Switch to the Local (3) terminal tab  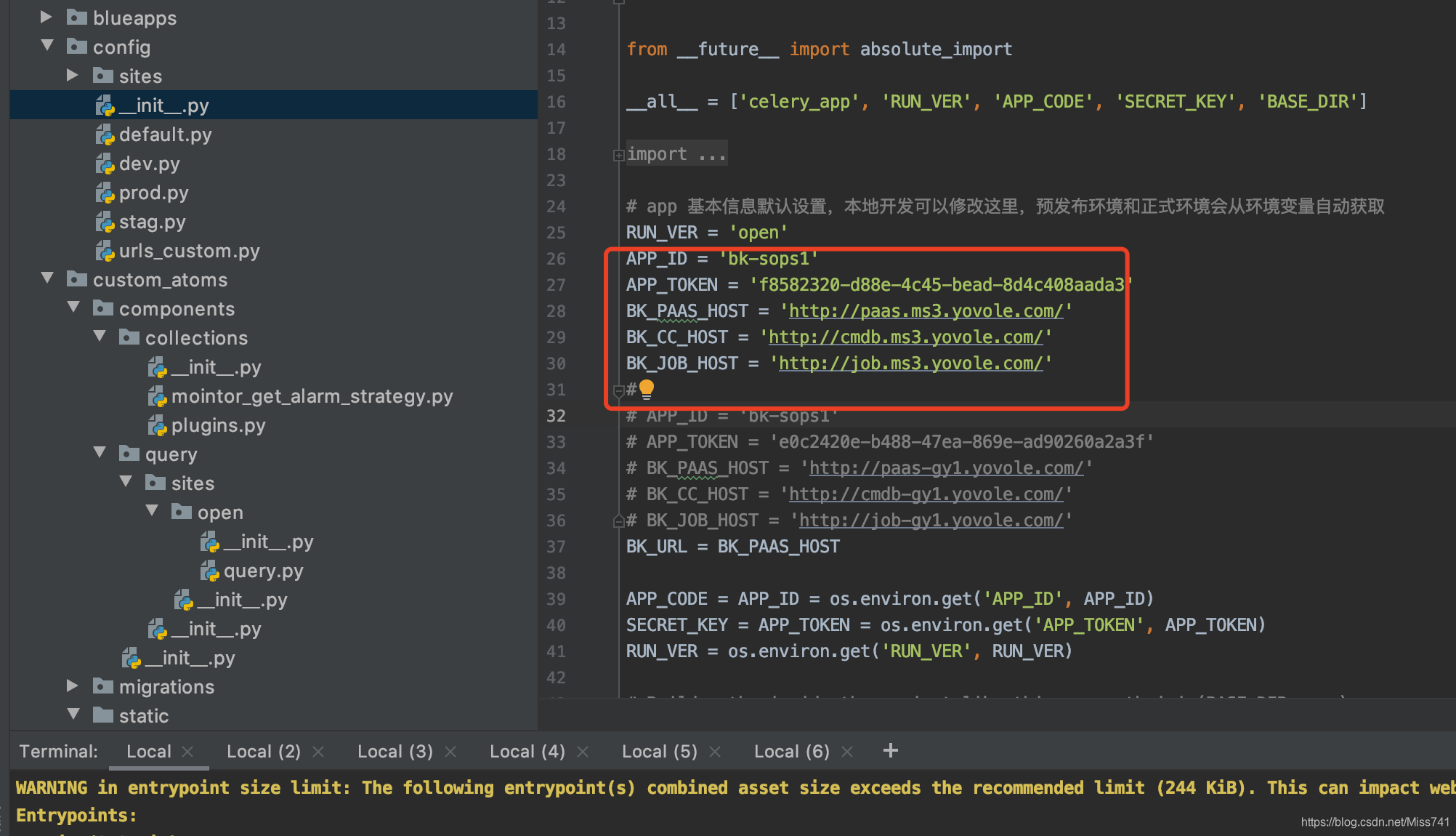click(x=395, y=752)
